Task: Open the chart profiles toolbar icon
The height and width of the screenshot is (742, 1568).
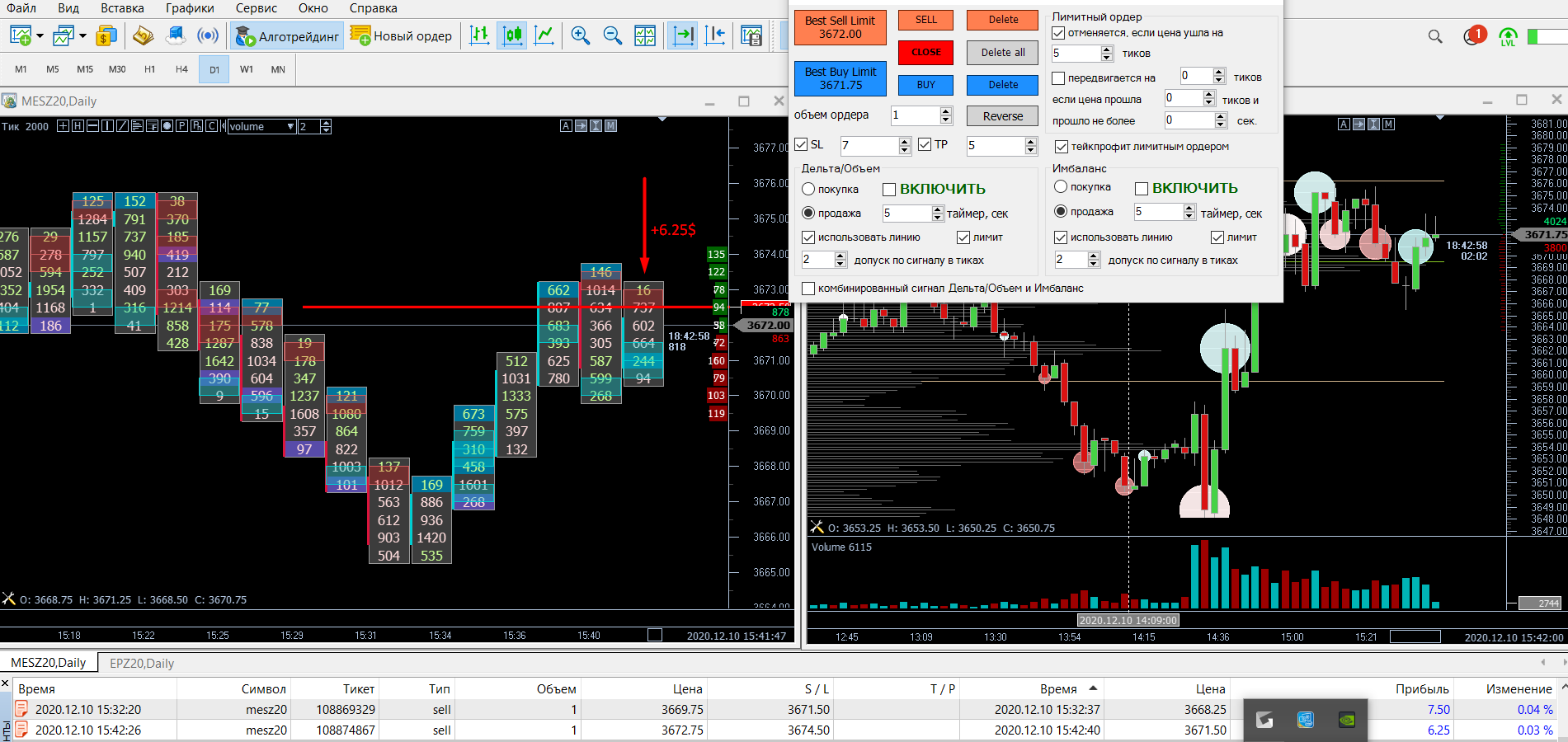Action: pyautogui.click(x=64, y=35)
